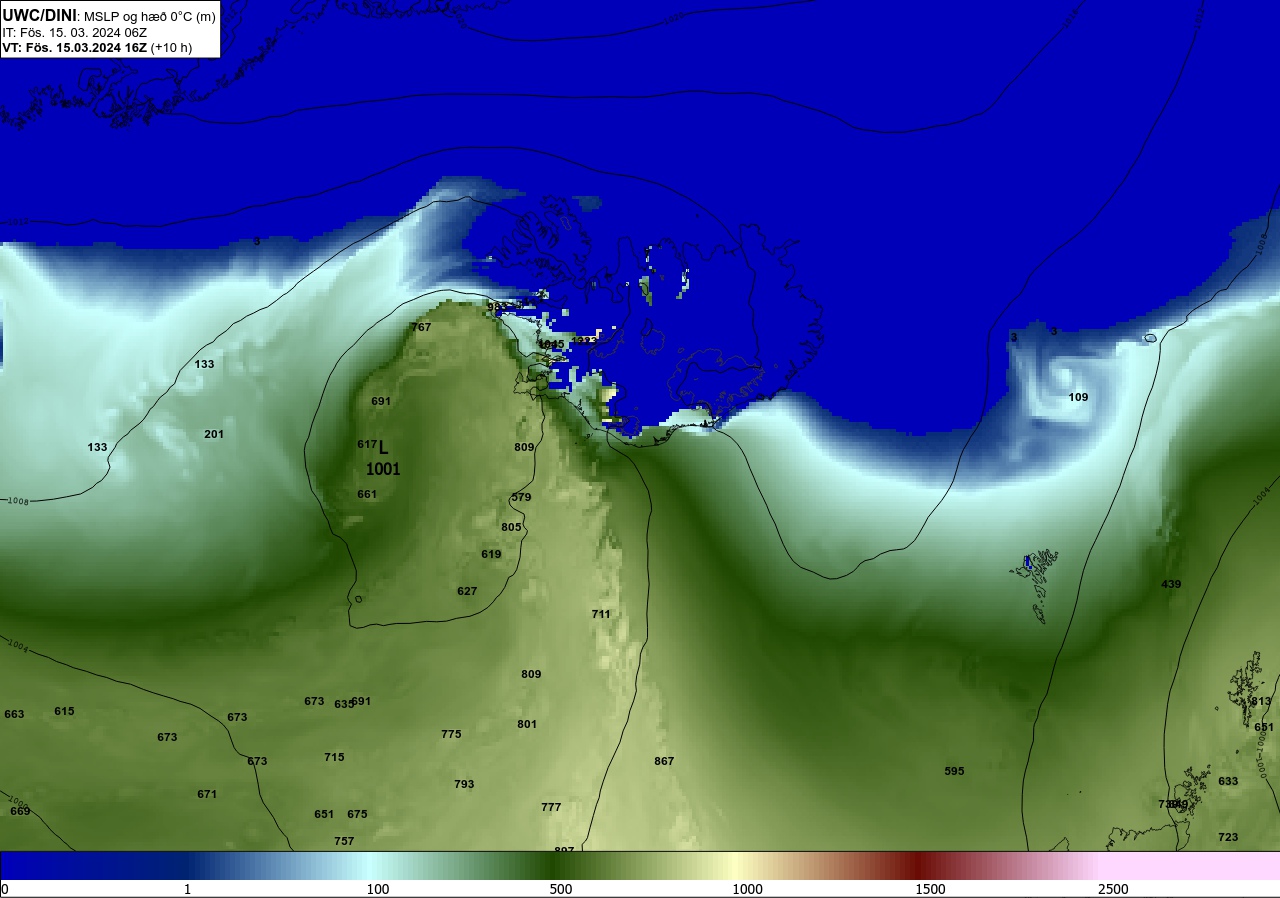The height and width of the screenshot is (898, 1280).
Task: Click the 1500 tick label on color scale
Action: [930, 889]
